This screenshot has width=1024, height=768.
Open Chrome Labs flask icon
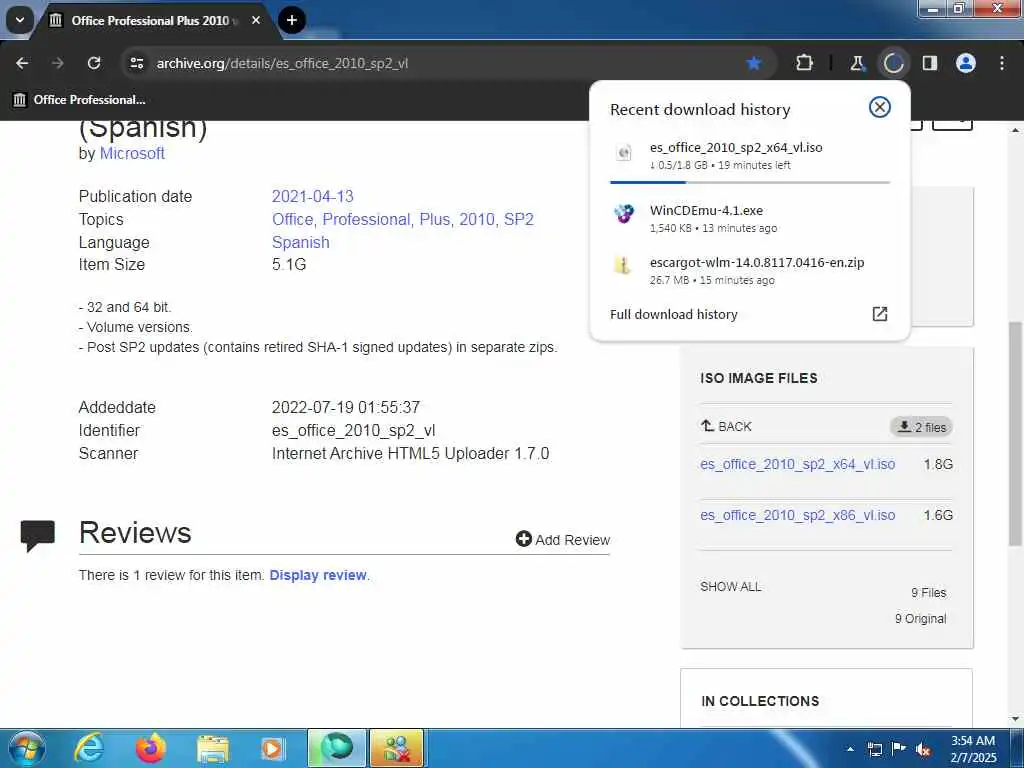(857, 63)
